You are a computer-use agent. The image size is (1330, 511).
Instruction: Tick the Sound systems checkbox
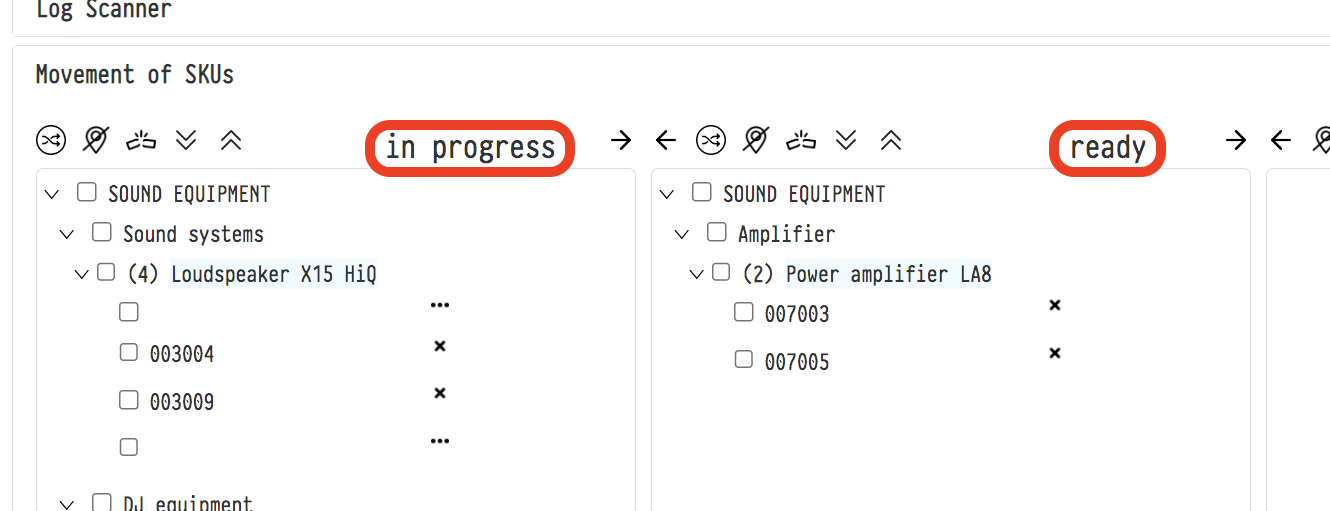pos(101,233)
